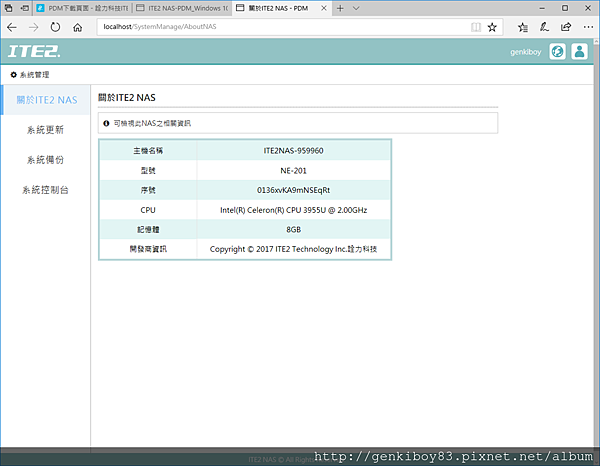This screenshot has width=600, height=466.
Task: Open 系統控制台 in the sidebar
Action: 45,190
